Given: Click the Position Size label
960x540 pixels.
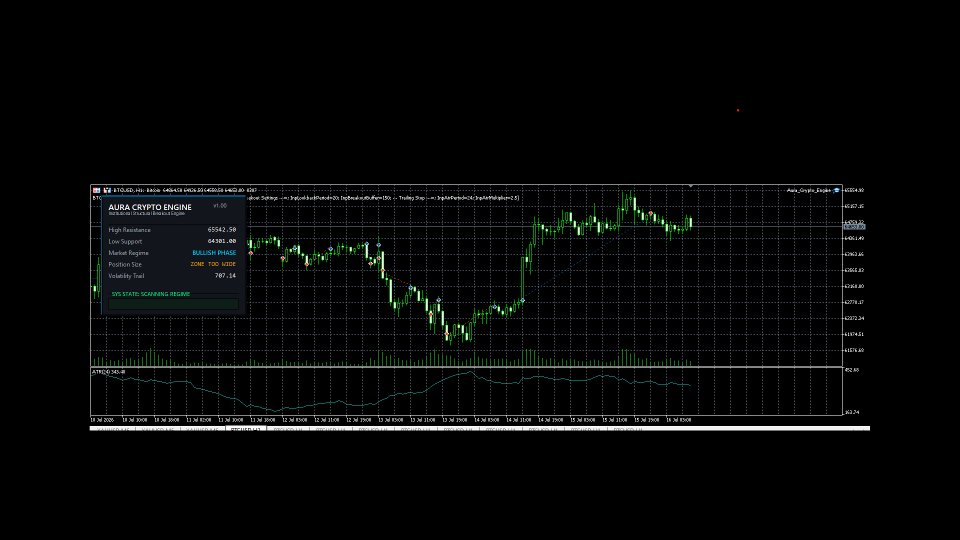Looking at the screenshot, I should (125, 264).
